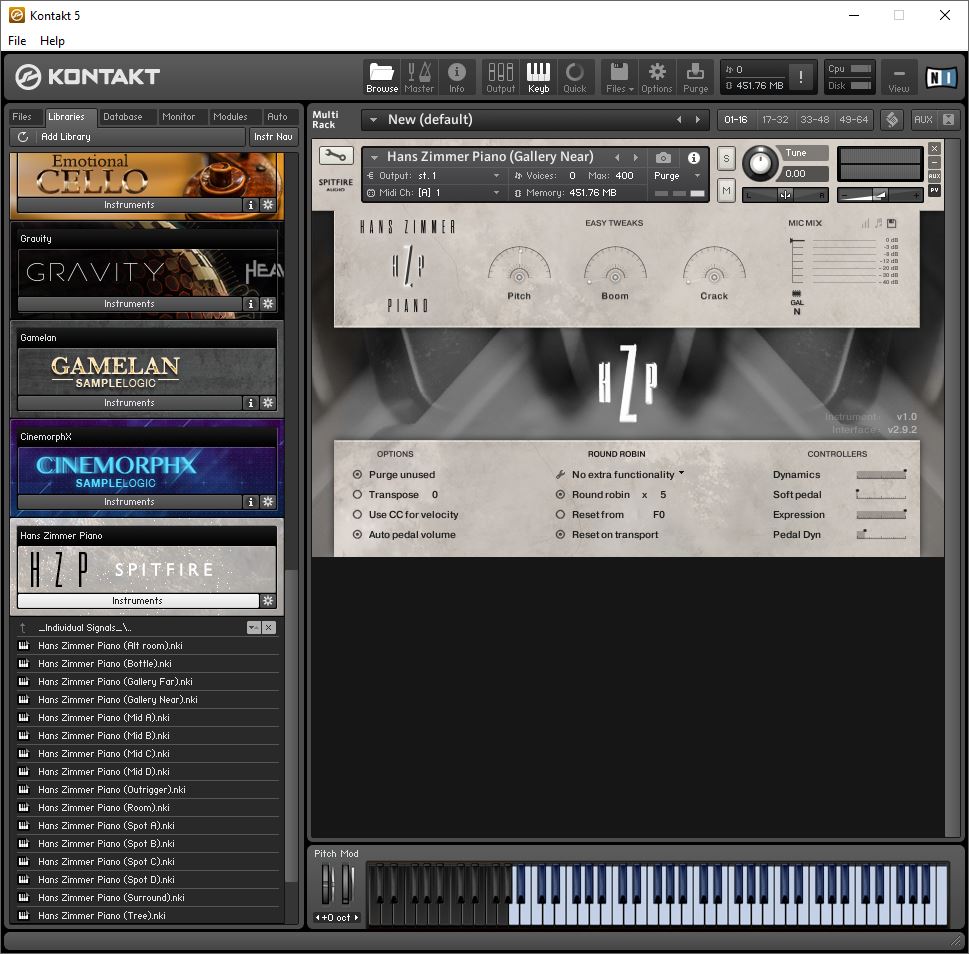This screenshot has height=954, width=969.
Task: Open the File menu
Action: point(17,41)
